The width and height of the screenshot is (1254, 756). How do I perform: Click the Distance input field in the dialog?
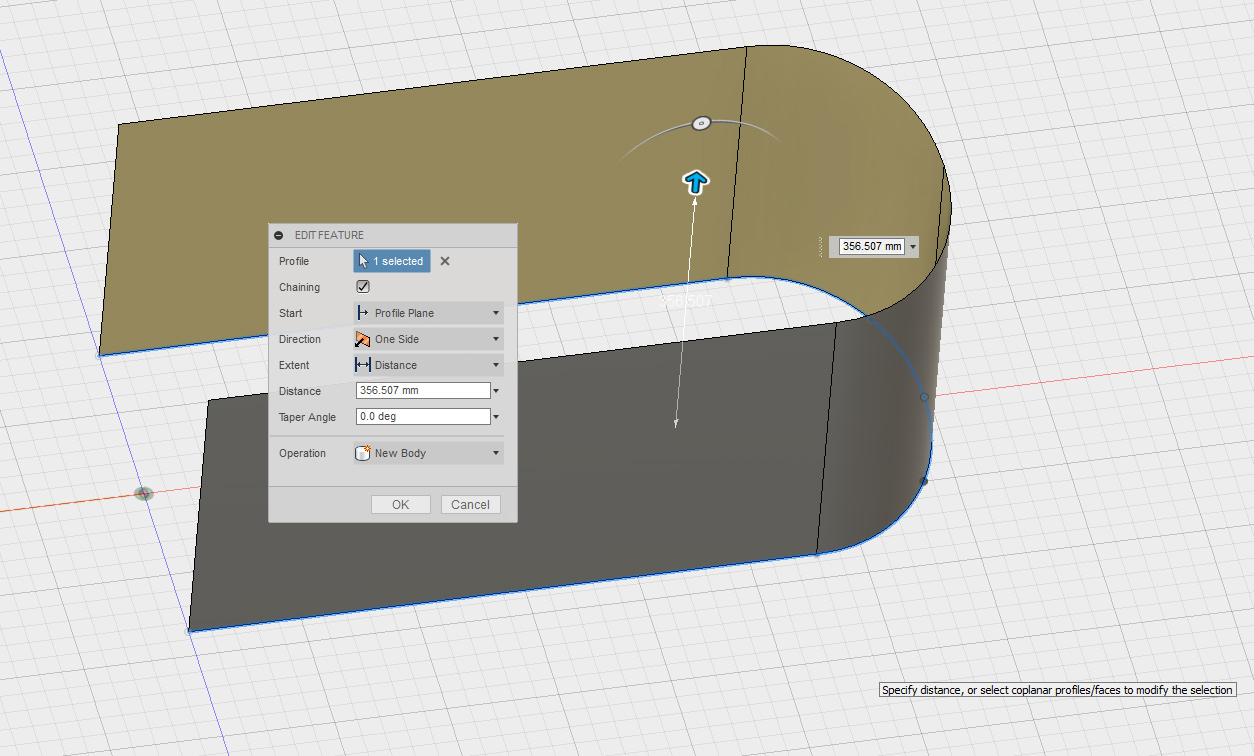(x=422, y=391)
